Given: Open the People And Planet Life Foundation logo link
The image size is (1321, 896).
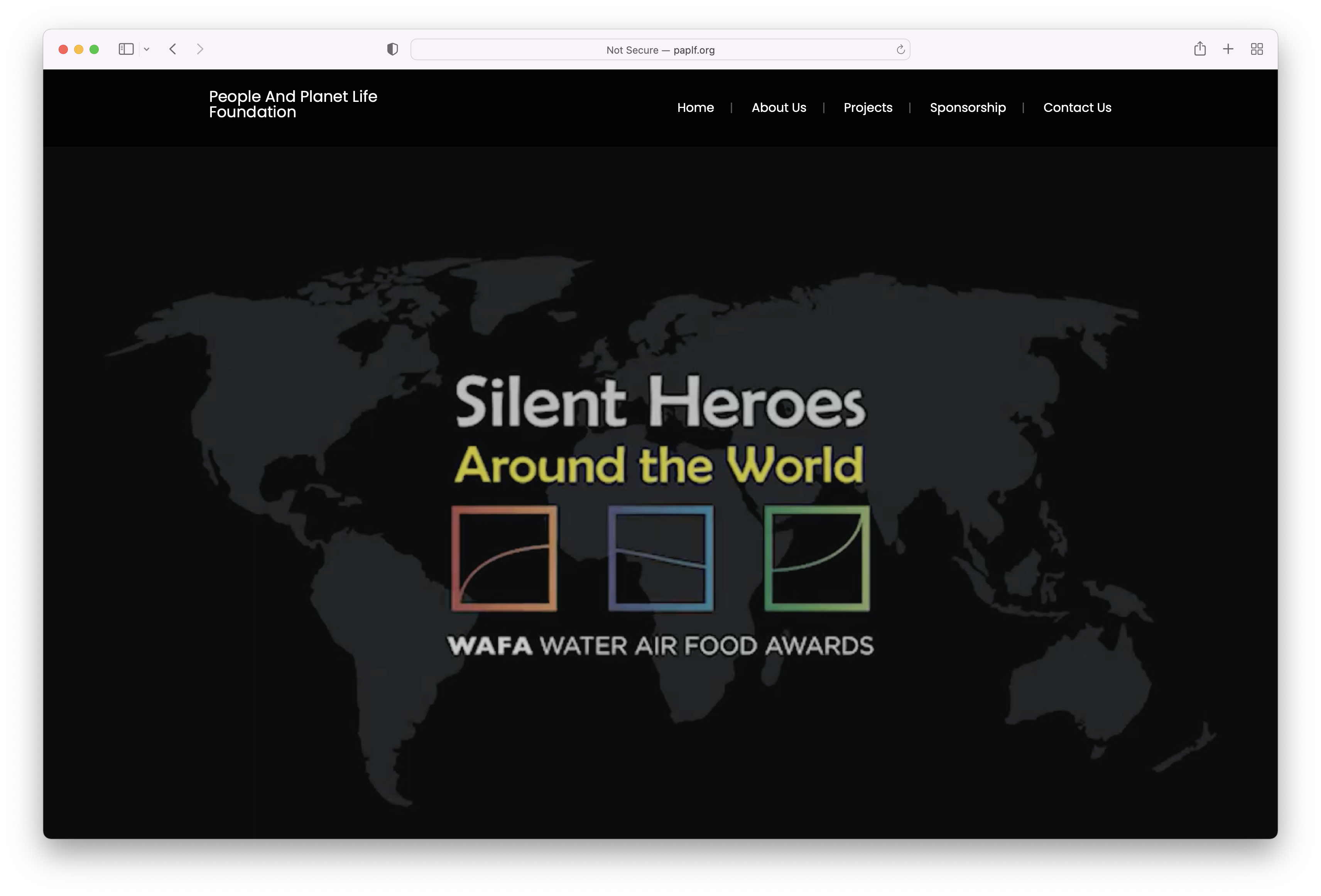Looking at the screenshot, I should (x=293, y=104).
